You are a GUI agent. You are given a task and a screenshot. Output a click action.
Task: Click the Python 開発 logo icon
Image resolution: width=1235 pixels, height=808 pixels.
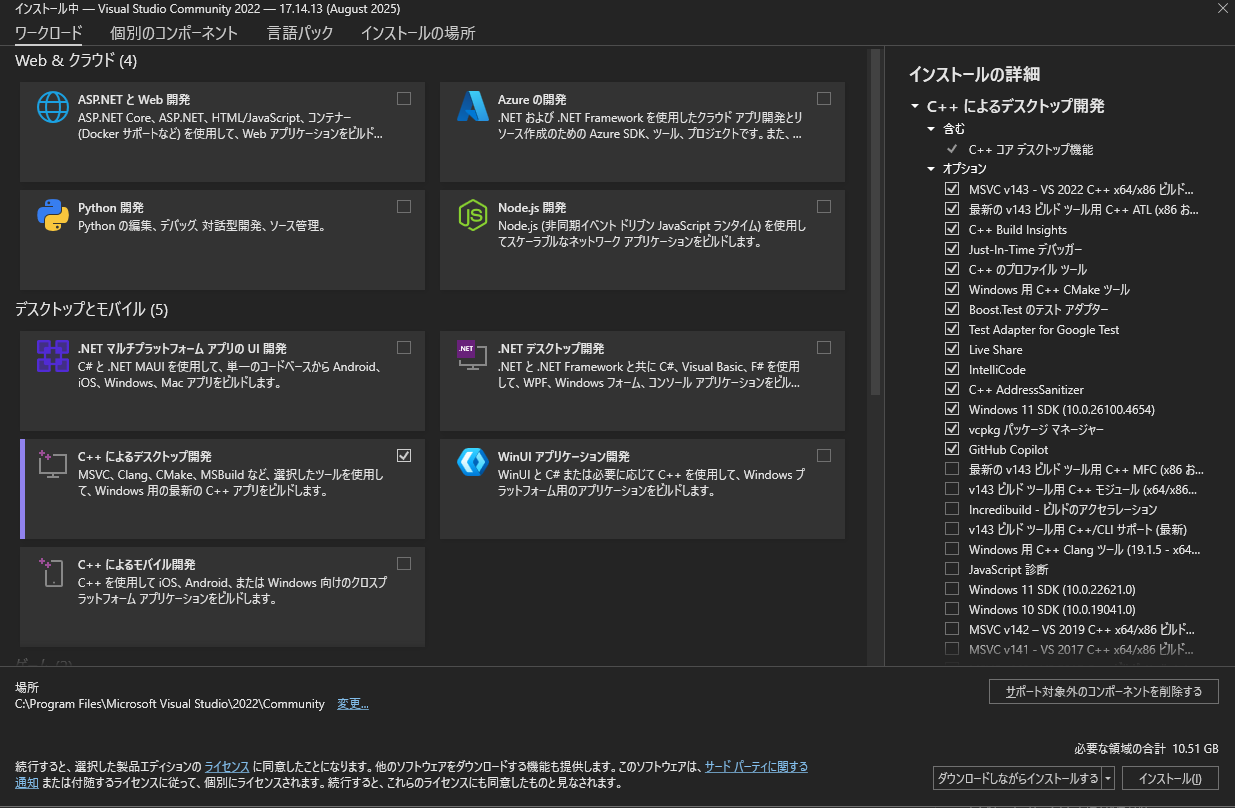[52, 215]
